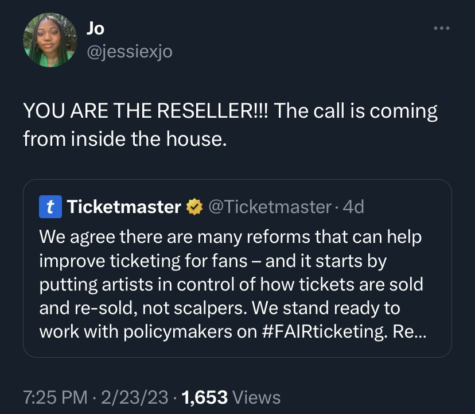Image resolution: width=475 pixels, height=414 pixels.
Task: Click the Ticketmaster account name
Action: point(124,207)
